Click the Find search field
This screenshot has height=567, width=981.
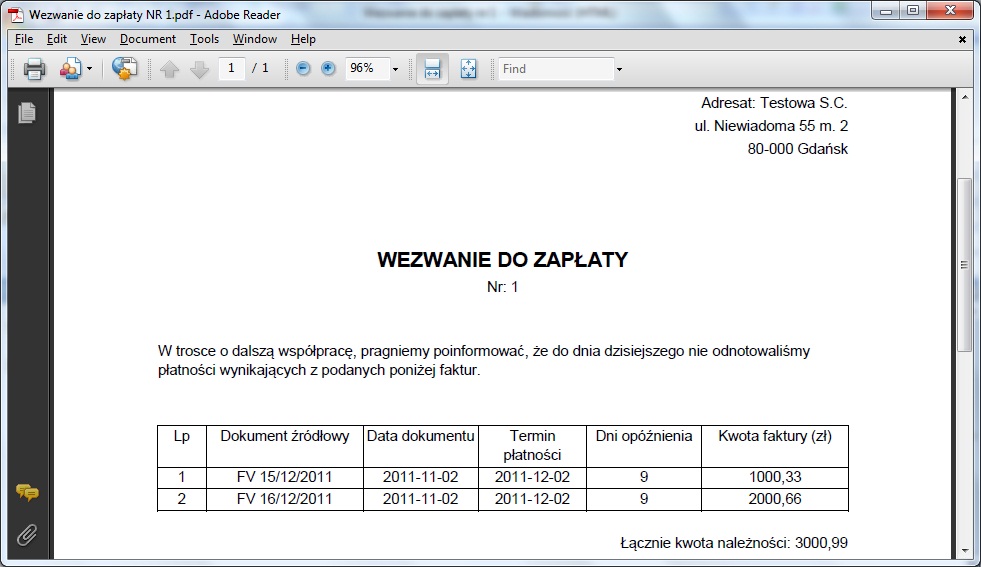tap(556, 69)
